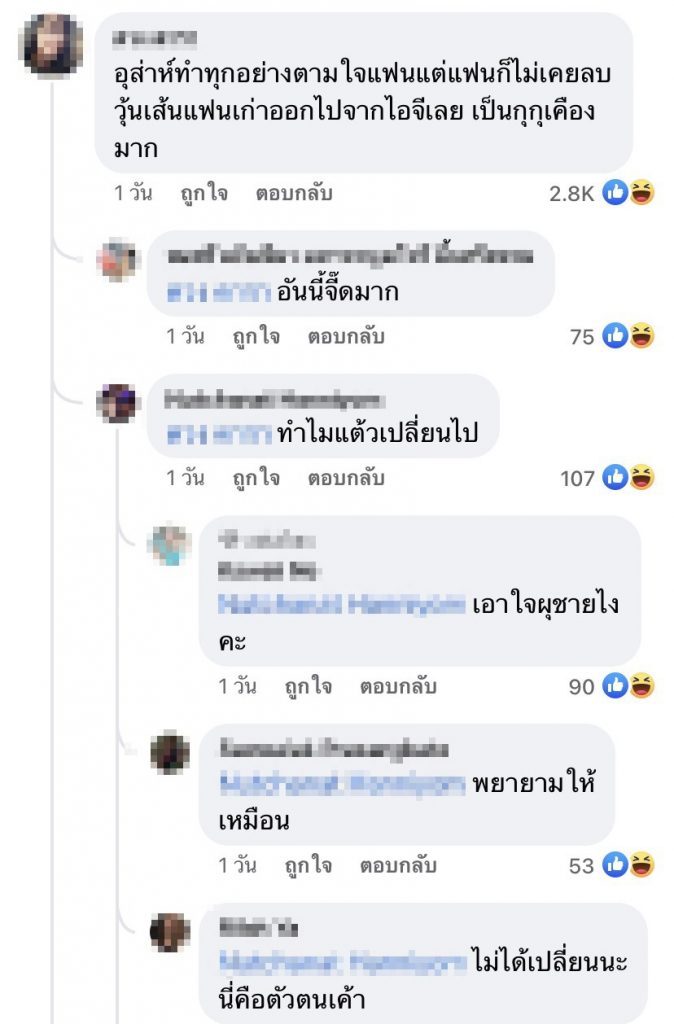Click ตอบกลับ under the top comment

(294, 193)
